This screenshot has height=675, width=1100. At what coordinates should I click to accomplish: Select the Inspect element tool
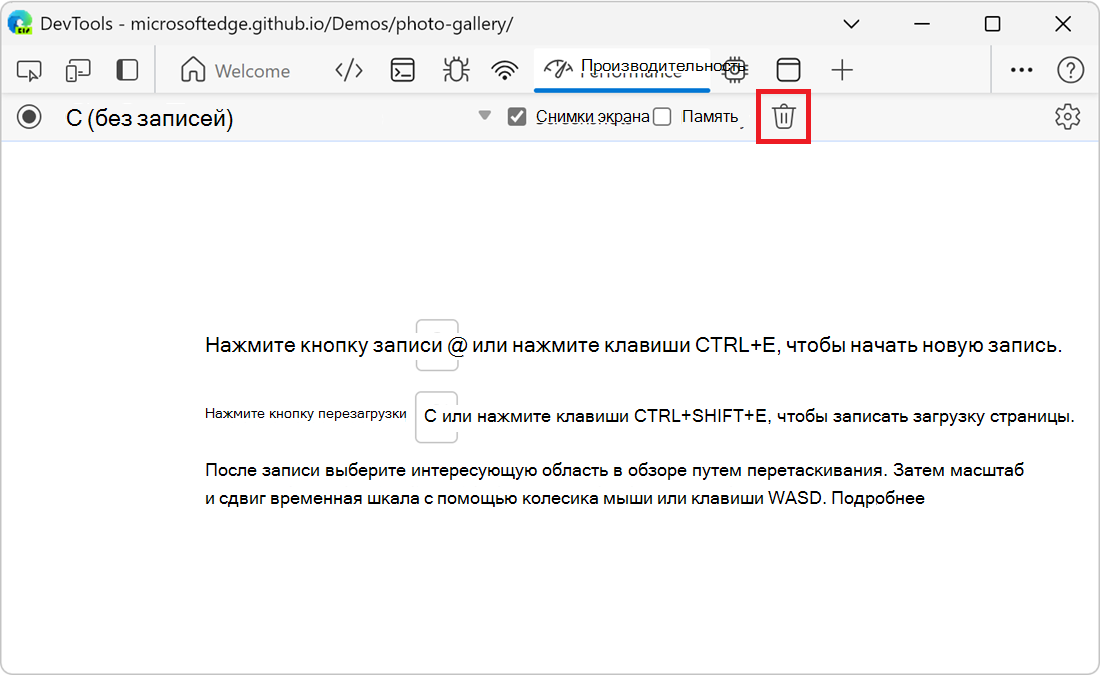[30, 70]
